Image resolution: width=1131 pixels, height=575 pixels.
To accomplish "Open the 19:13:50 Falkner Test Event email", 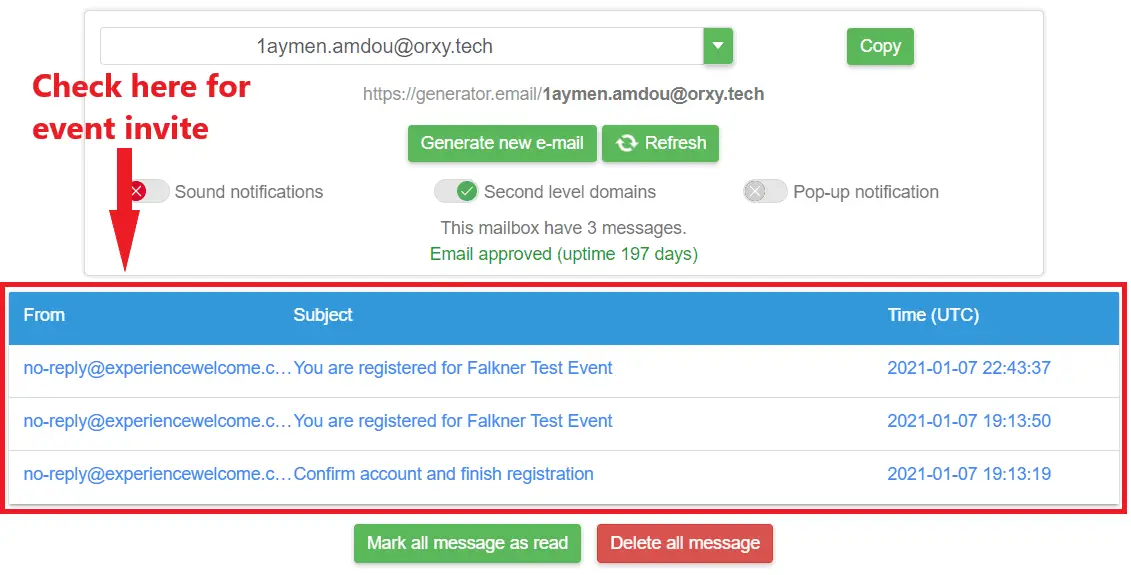I will 452,421.
